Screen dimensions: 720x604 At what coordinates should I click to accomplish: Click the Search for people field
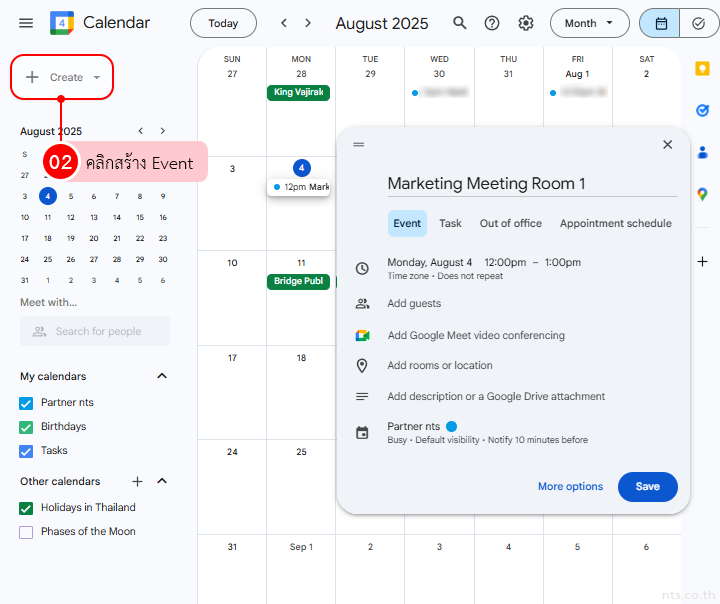point(95,331)
